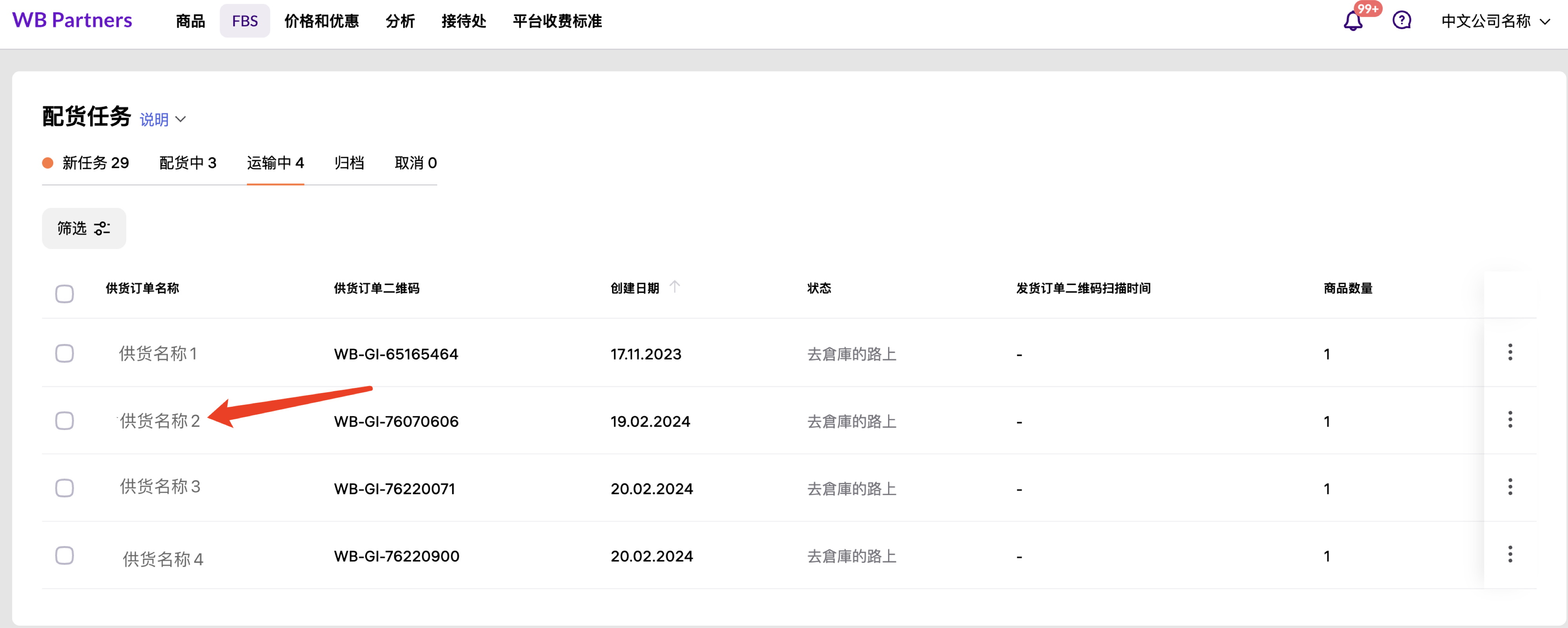Switch to the 新任务 29 tab
Screen dimensions: 1568x628
point(86,163)
